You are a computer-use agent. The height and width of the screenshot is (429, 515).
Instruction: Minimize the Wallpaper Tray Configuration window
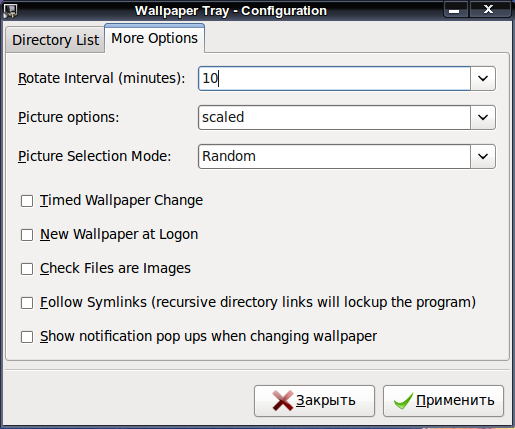click(455, 10)
